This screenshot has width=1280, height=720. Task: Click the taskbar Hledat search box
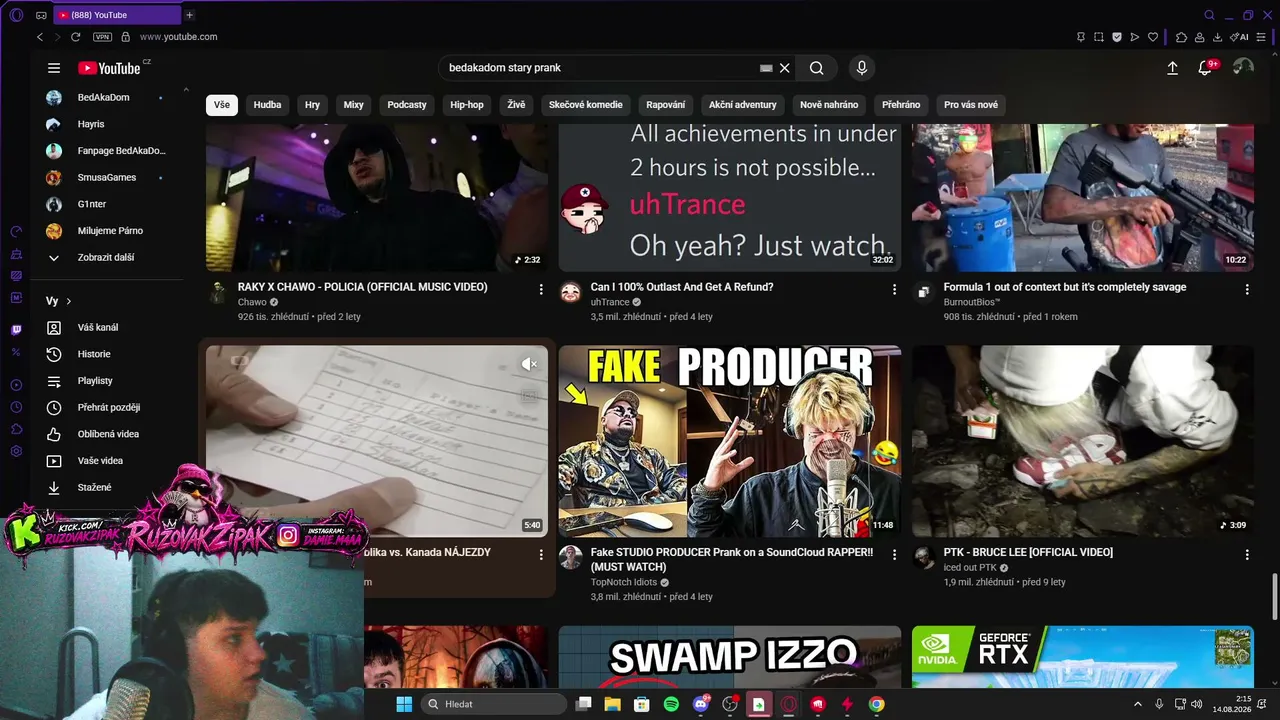pyautogui.click(x=494, y=704)
